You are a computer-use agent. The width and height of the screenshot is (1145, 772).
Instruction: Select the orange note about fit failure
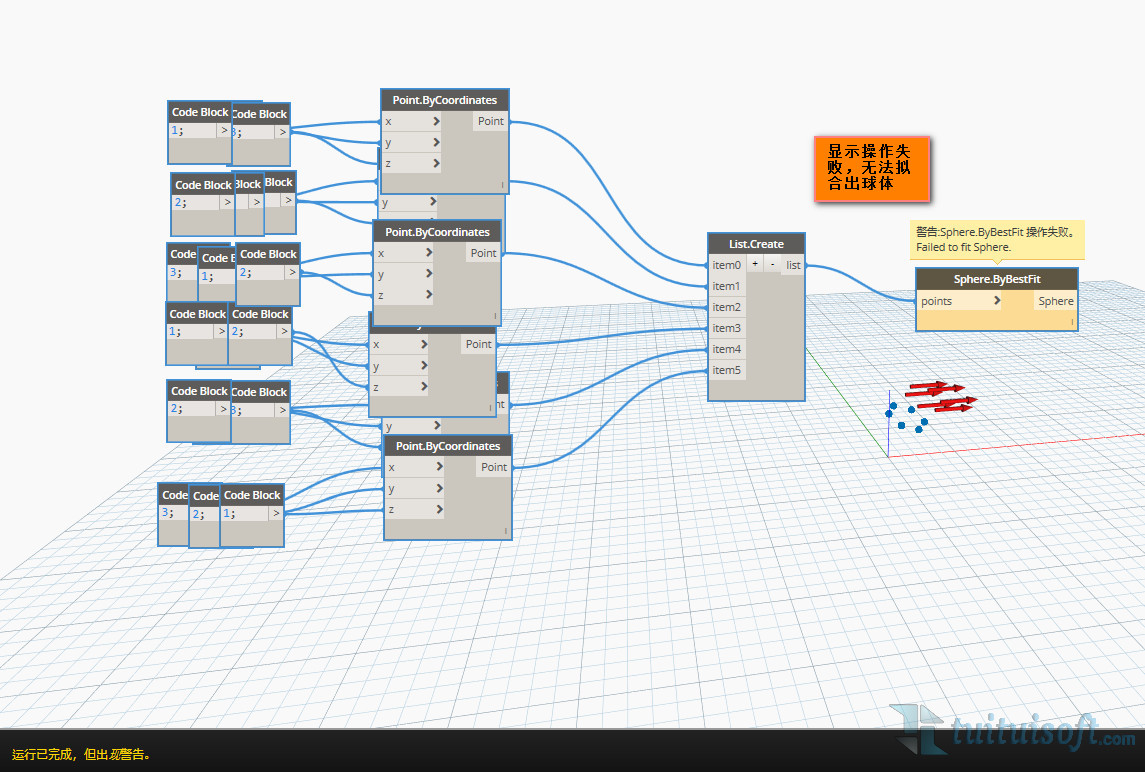(871, 168)
